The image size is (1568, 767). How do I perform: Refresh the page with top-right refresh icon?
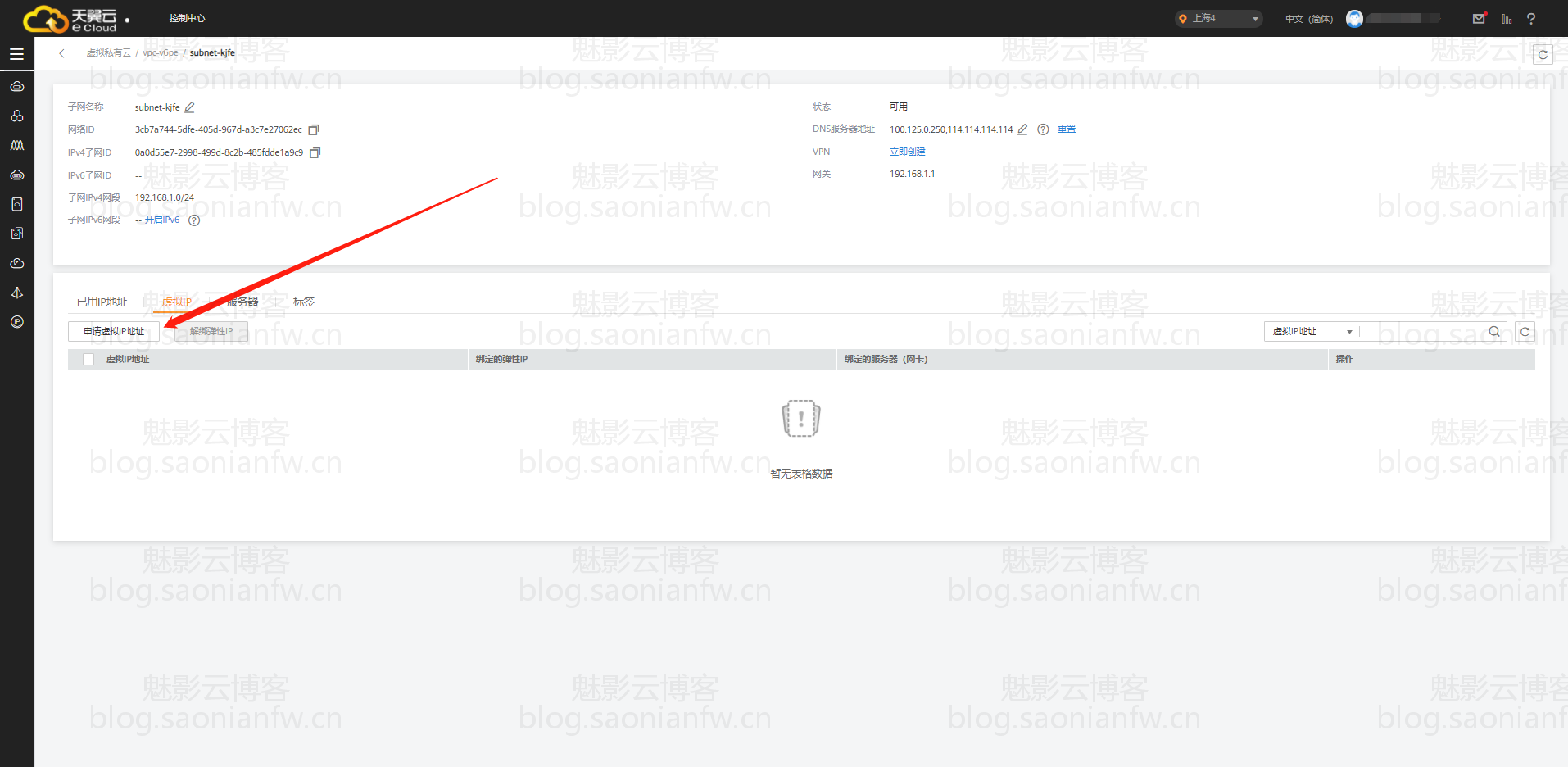(1543, 55)
